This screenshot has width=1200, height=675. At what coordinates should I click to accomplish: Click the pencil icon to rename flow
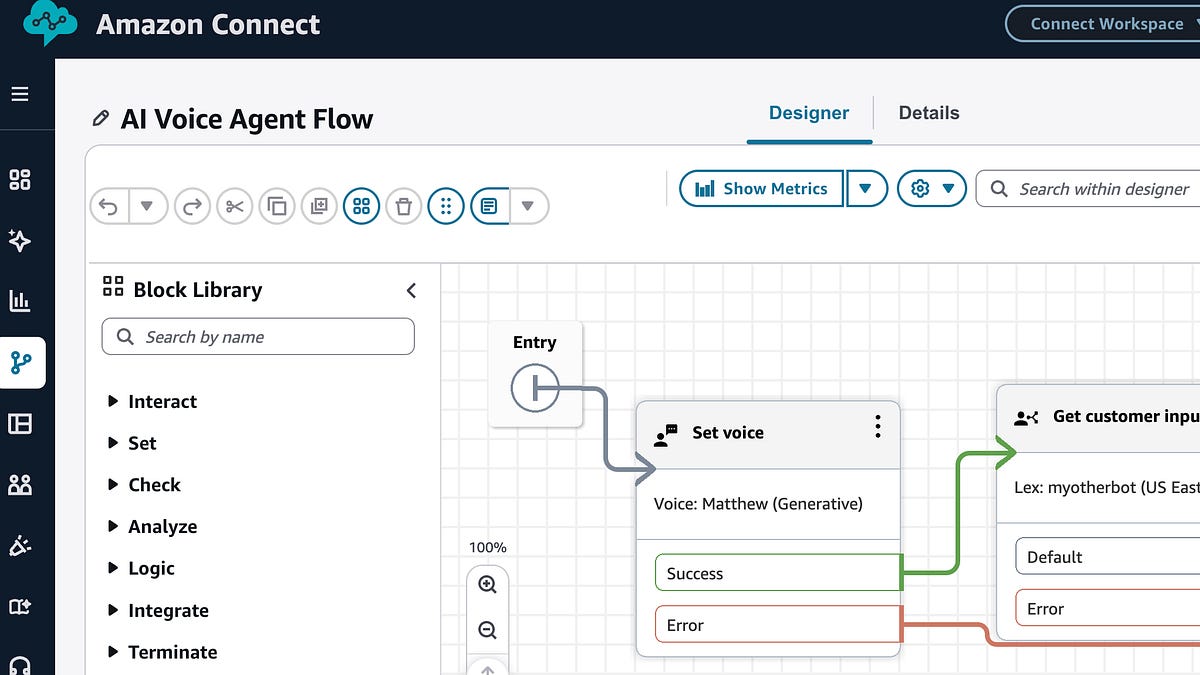(x=100, y=119)
